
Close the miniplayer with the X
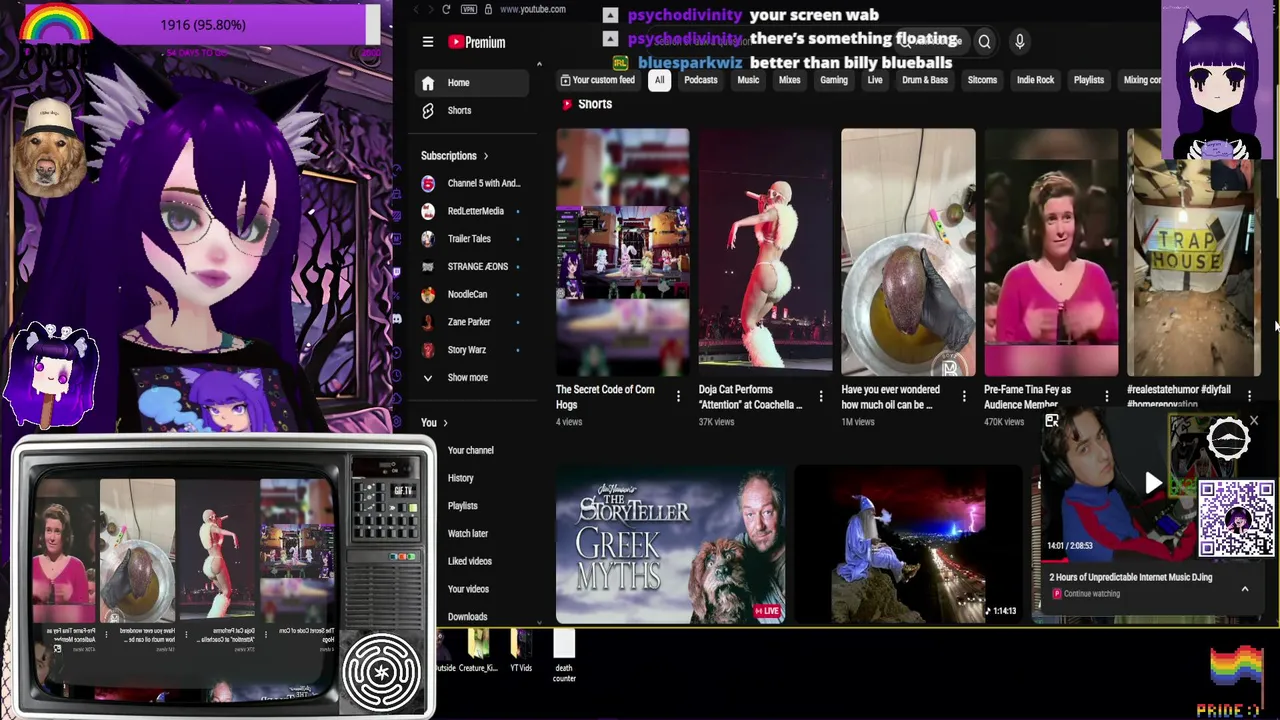coord(1254,422)
